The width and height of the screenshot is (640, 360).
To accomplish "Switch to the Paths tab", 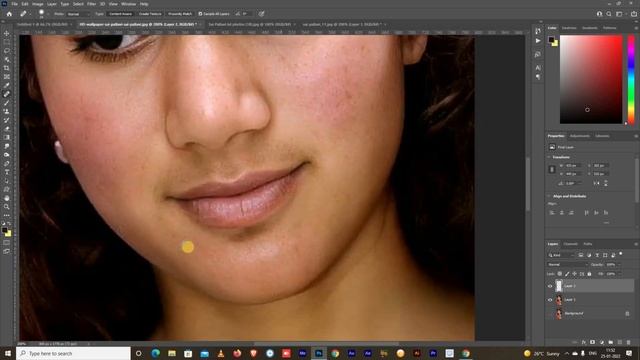I will [587, 244].
